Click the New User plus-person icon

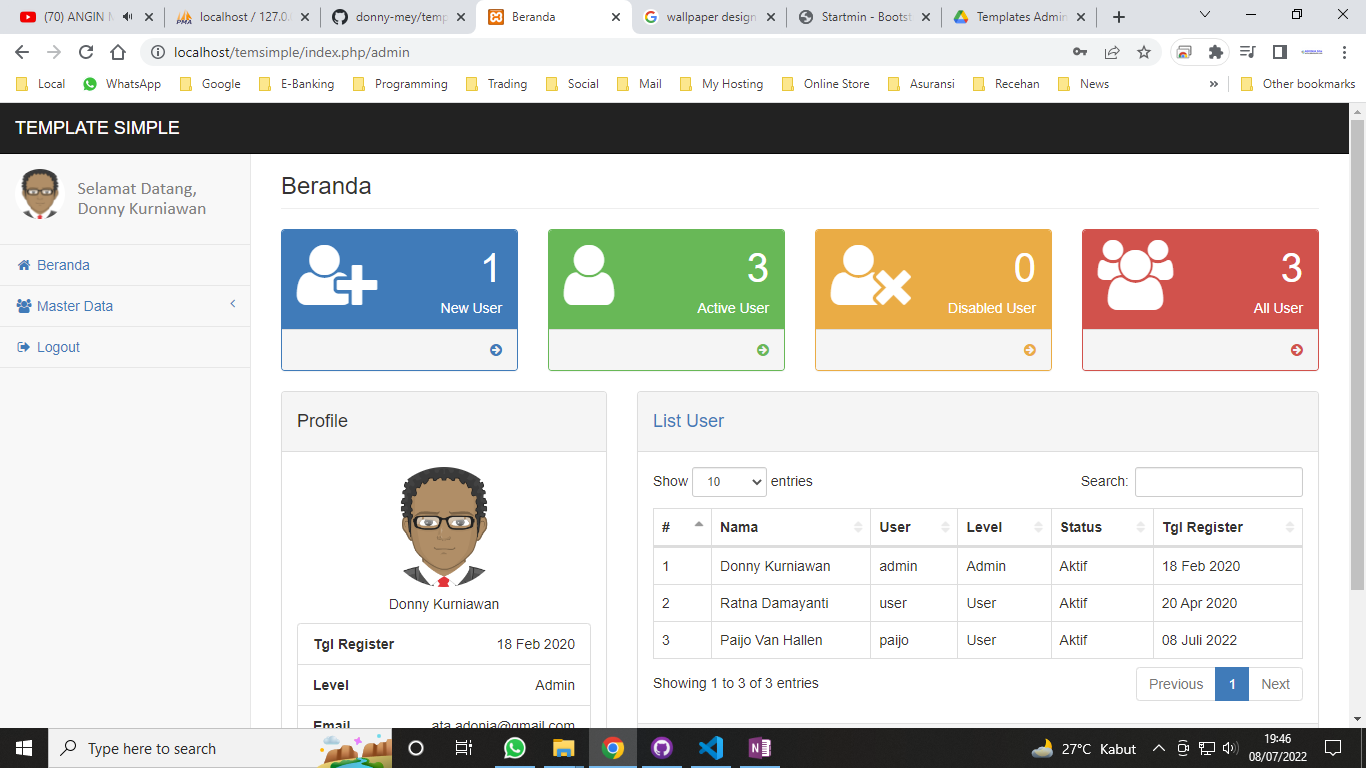[336, 276]
